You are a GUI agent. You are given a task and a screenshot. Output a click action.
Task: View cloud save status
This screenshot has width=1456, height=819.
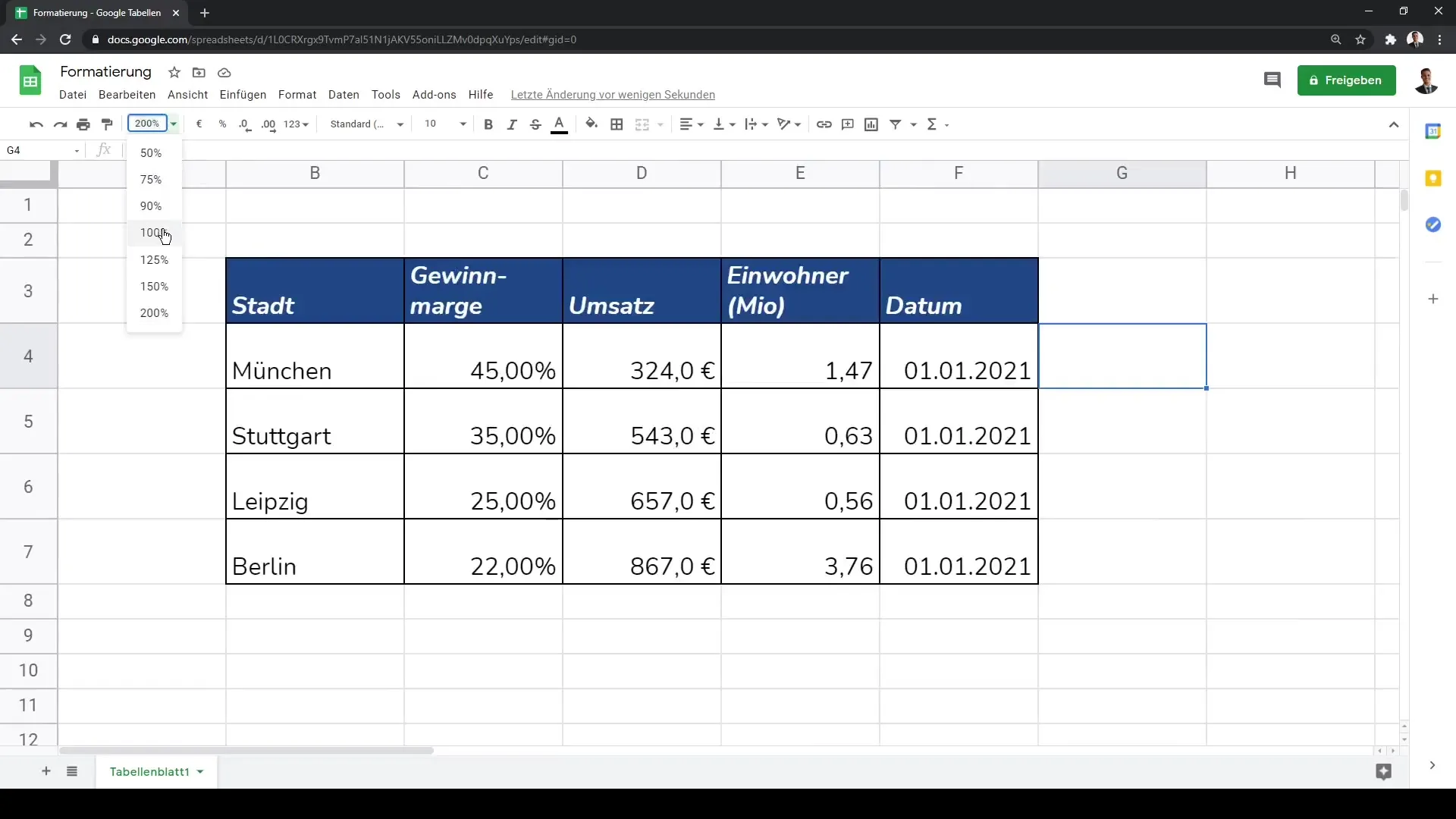[x=224, y=73]
